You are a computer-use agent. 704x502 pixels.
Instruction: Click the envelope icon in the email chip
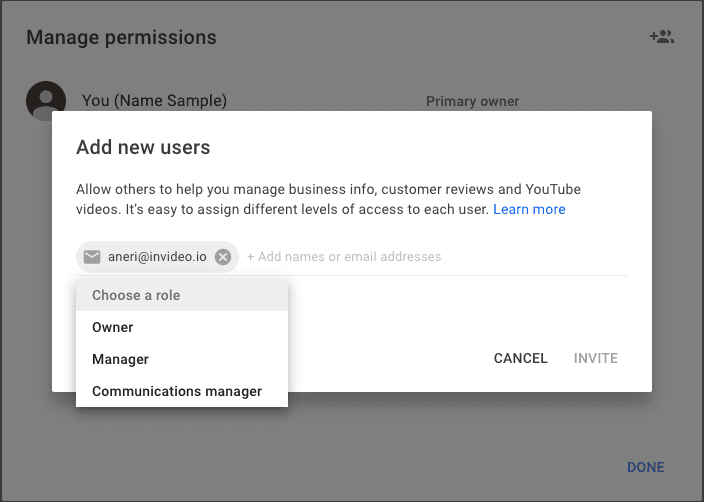coord(92,257)
